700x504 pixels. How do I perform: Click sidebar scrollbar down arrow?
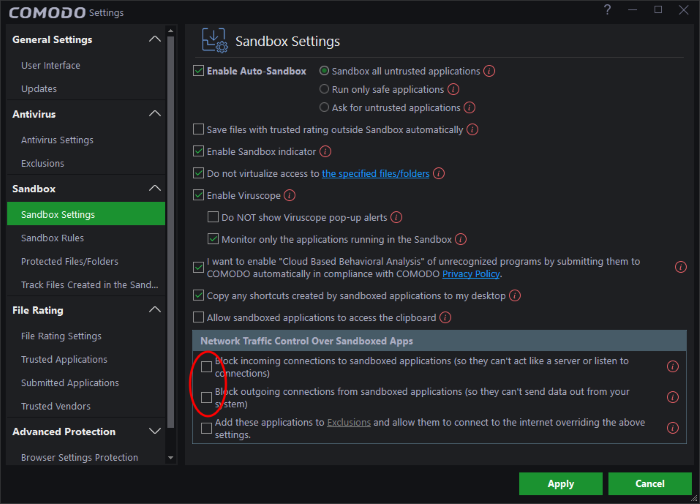pos(171,458)
